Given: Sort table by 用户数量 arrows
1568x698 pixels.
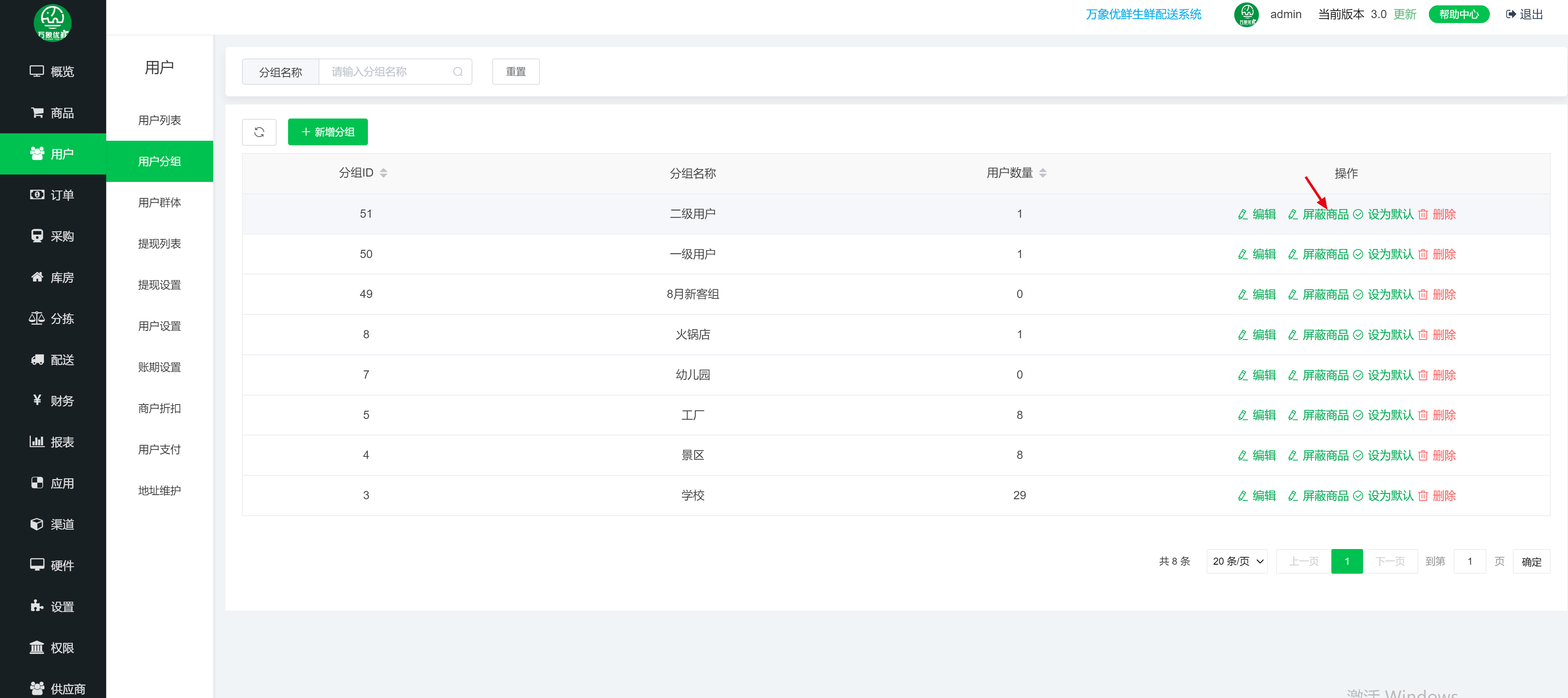Looking at the screenshot, I should (1042, 173).
